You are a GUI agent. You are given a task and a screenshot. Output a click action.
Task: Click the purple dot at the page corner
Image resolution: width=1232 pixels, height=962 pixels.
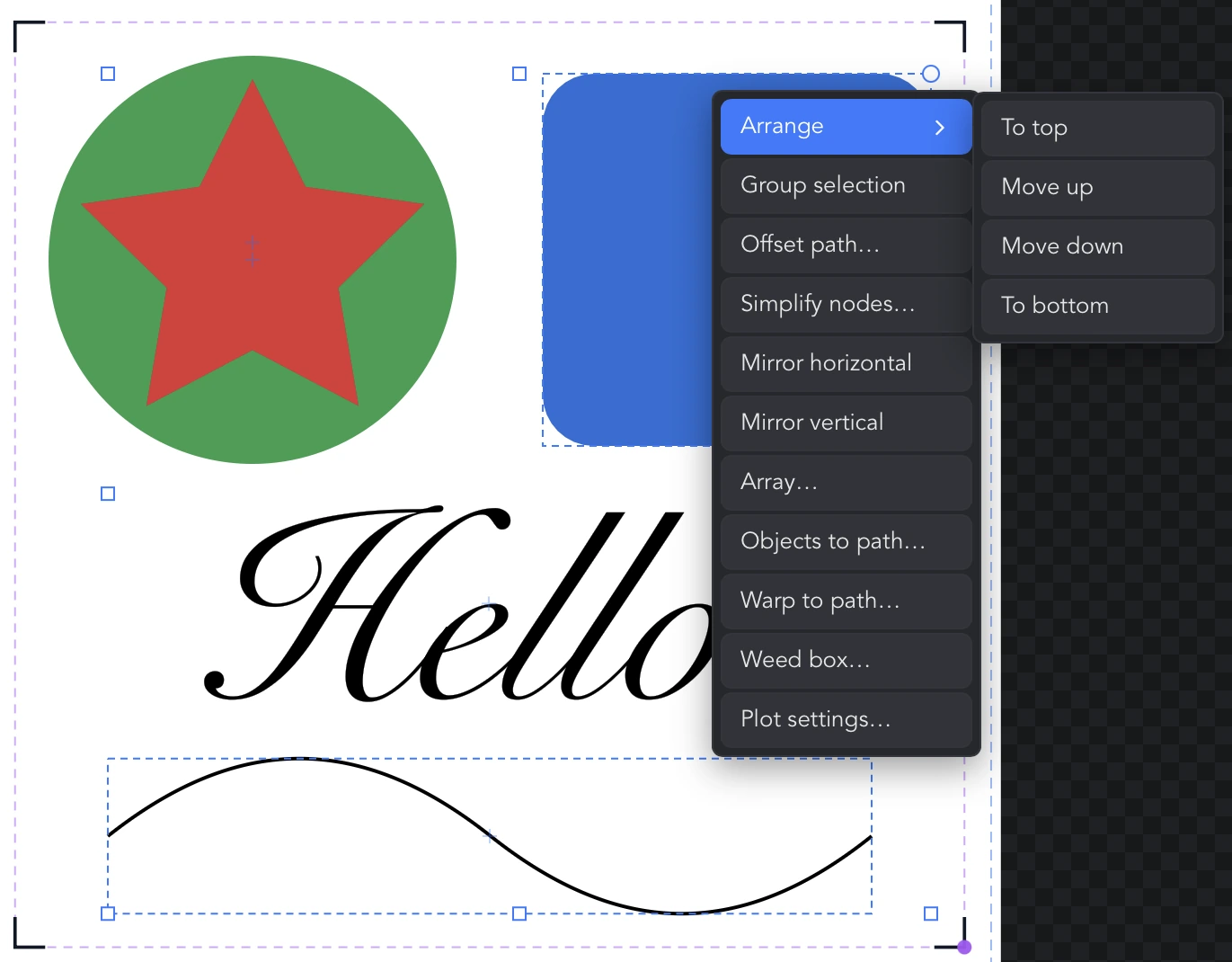pyautogui.click(x=964, y=947)
